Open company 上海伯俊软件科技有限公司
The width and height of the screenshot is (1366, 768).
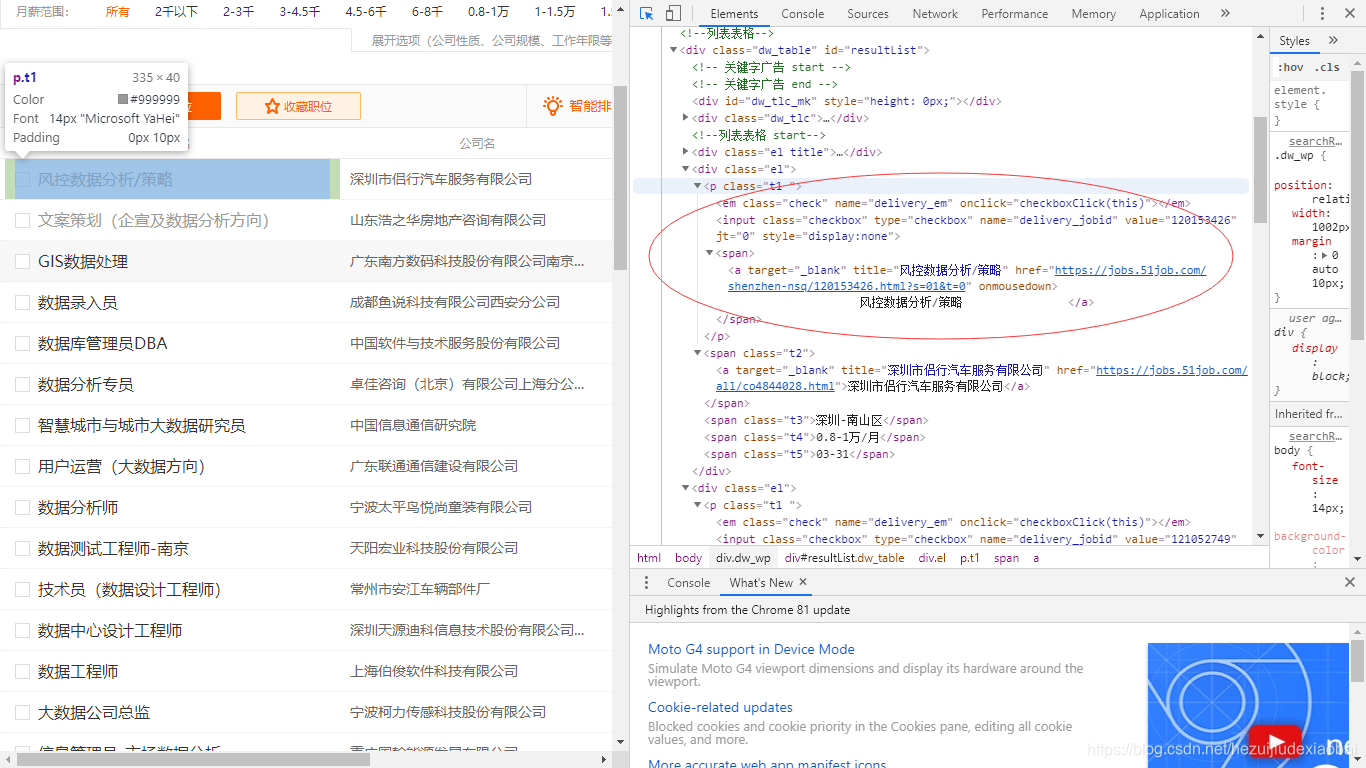click(x=434, y=671)
